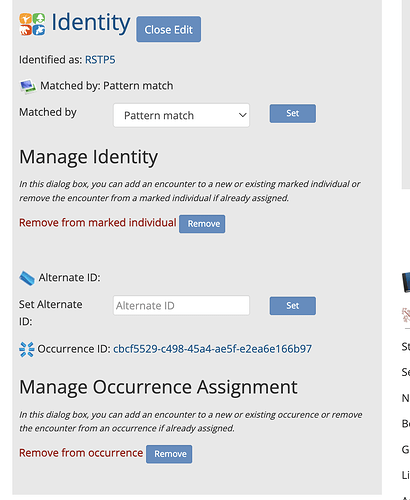Click the laptop icon beside Matched by: Pattern match
Image resolution: width=410 pixels, height=500 pixels.
tap(28, 86)
